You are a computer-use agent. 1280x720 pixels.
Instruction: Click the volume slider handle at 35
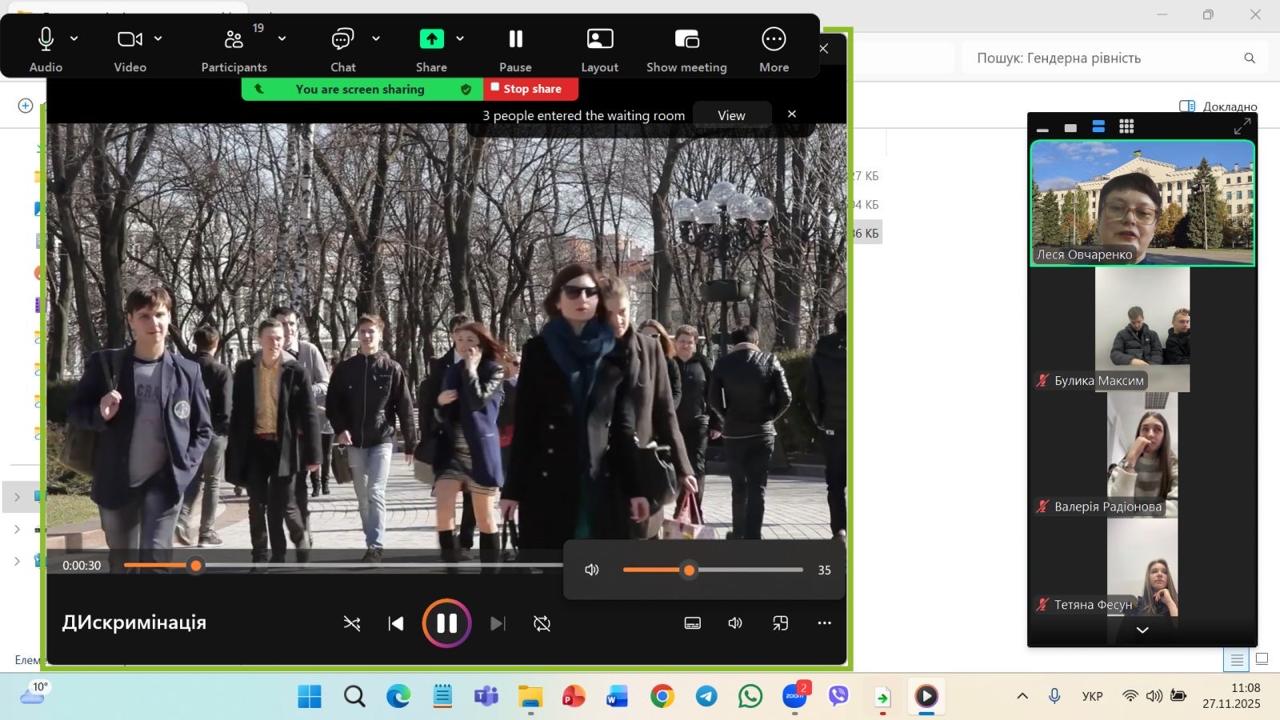tap(689, 570)
